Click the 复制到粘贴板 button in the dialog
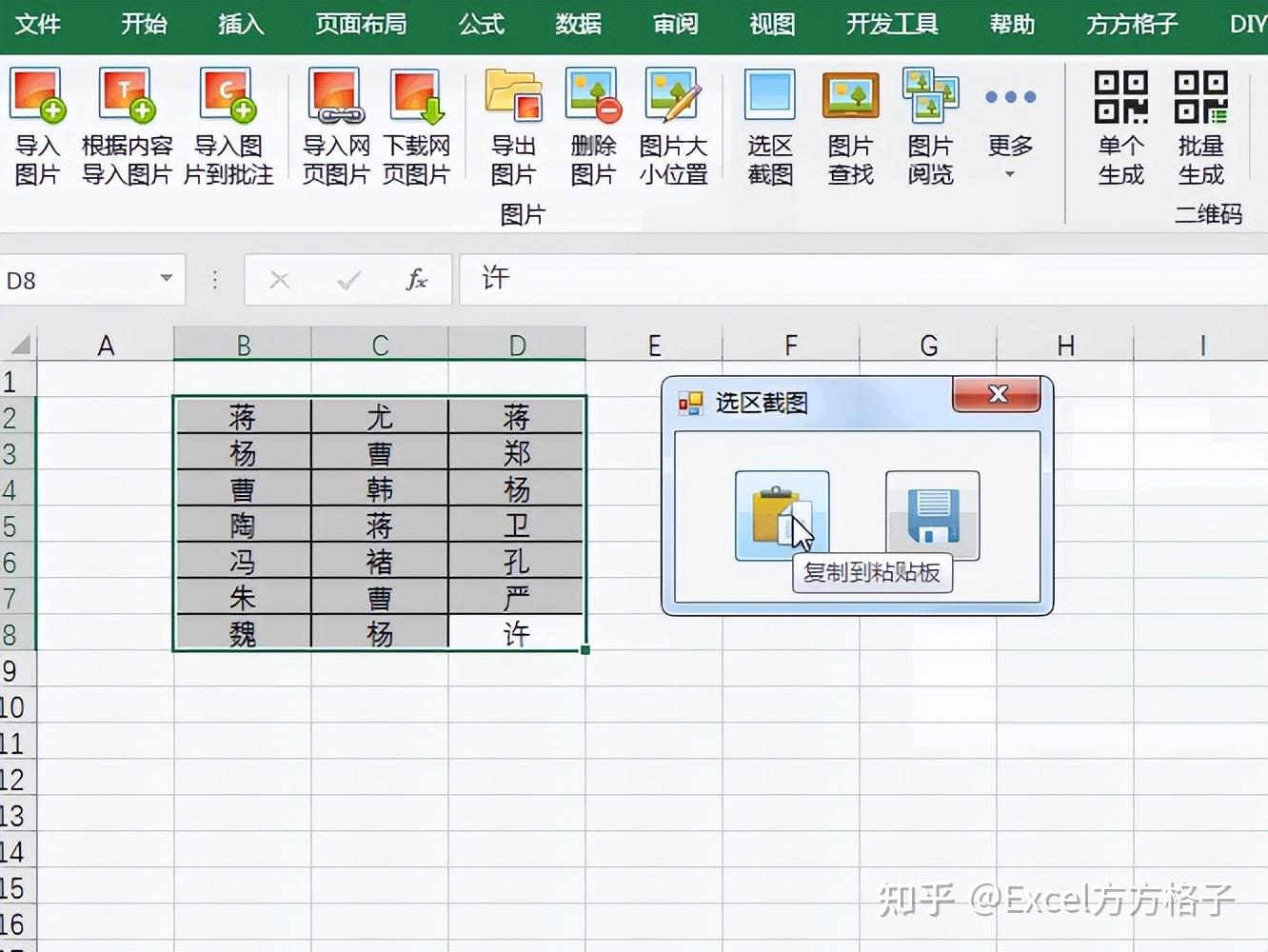Image resolution: width=1268 pixels, height=952 pixels. 781,515
